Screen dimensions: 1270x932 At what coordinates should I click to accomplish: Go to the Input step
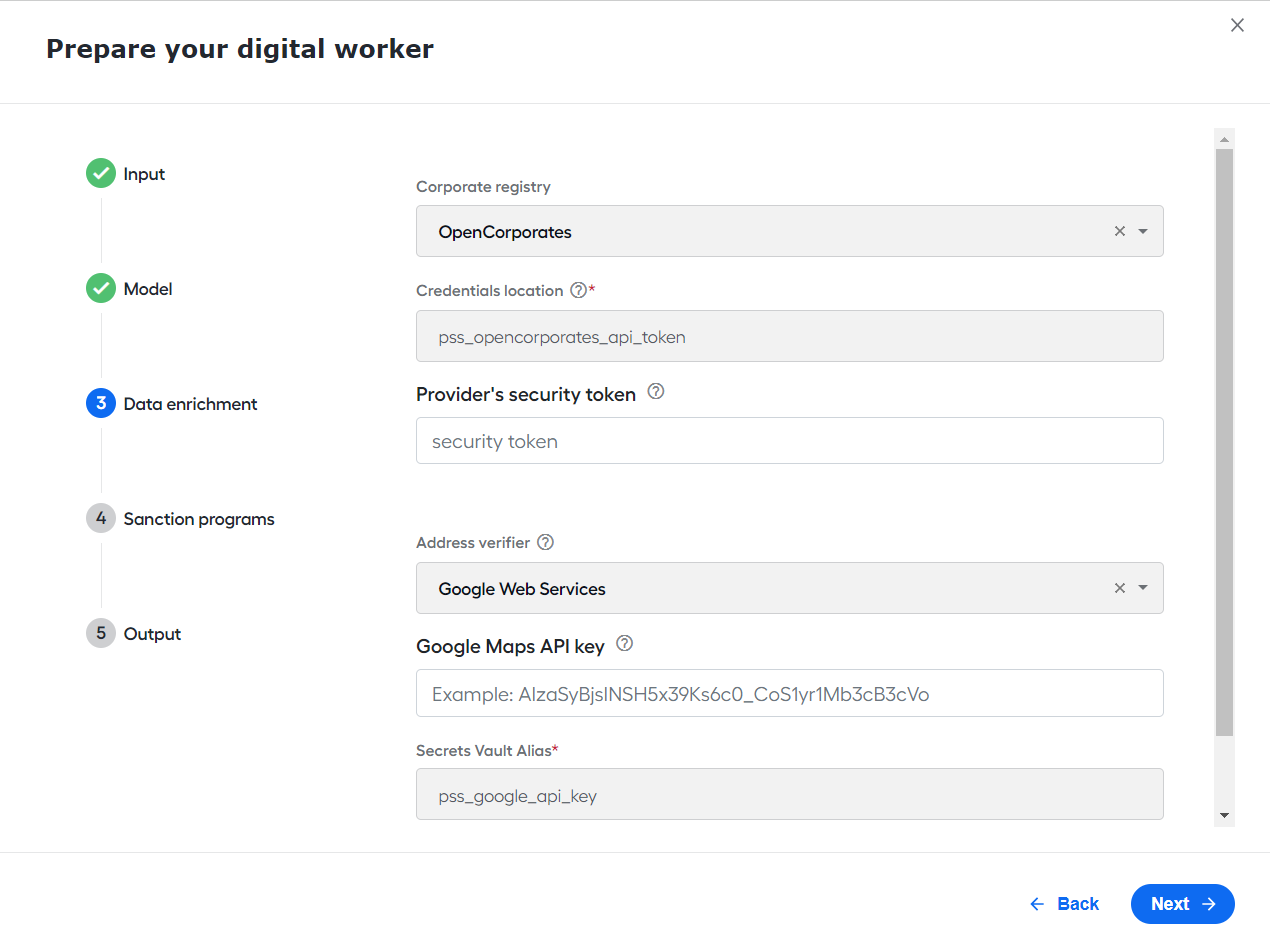coord(144,174)
